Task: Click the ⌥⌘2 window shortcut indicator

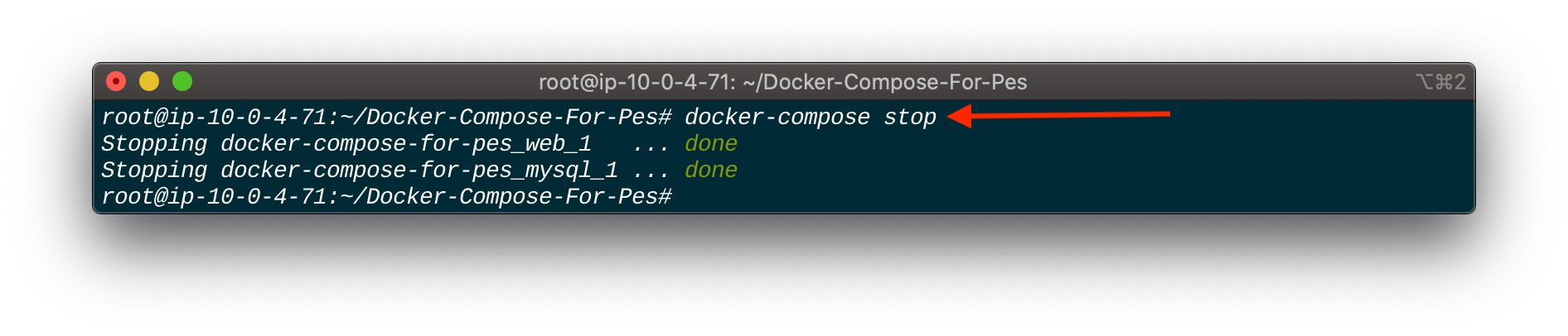Action: (1440, 82)
